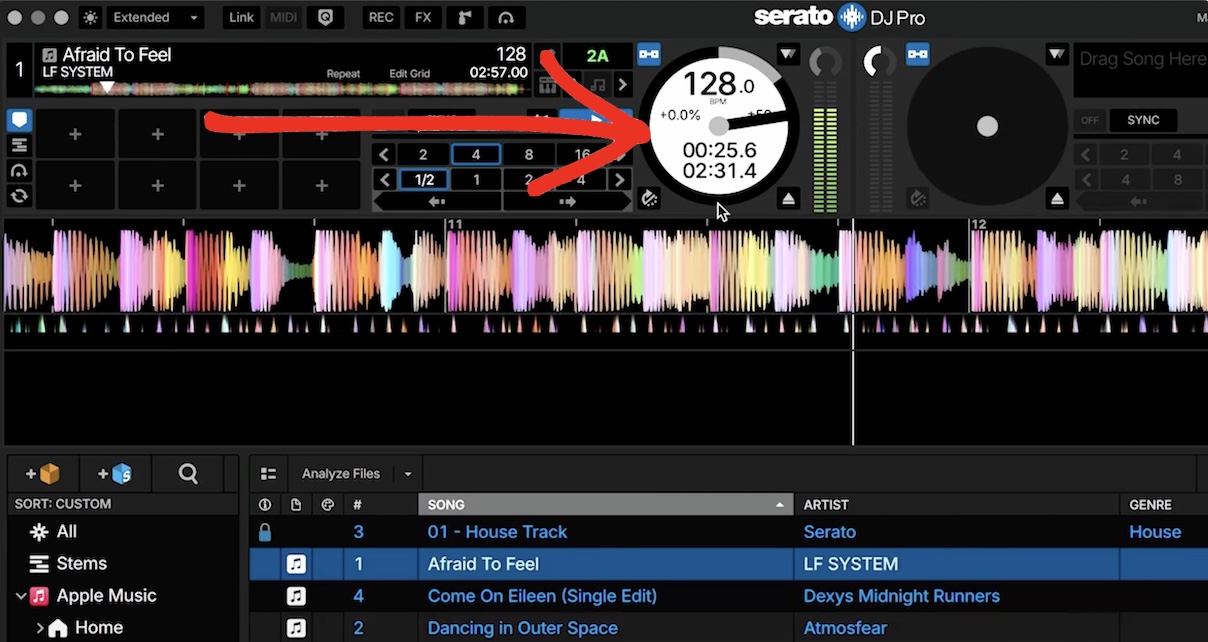Select the hot cue tab on deck 1
The image size is (1208, 642).
[19, 121]
